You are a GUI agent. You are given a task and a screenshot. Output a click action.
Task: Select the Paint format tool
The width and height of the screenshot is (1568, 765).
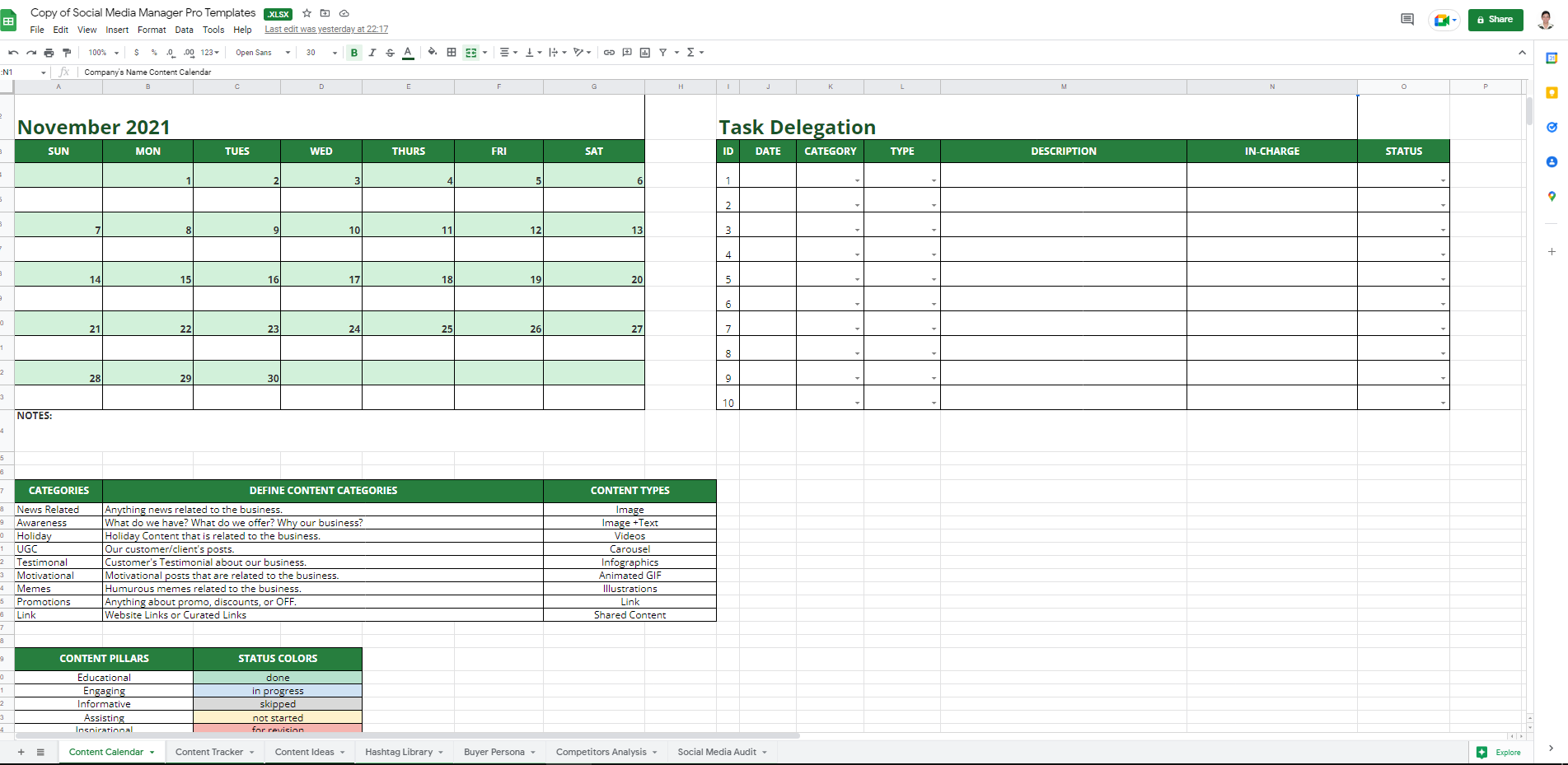click(x=67, y=53)
